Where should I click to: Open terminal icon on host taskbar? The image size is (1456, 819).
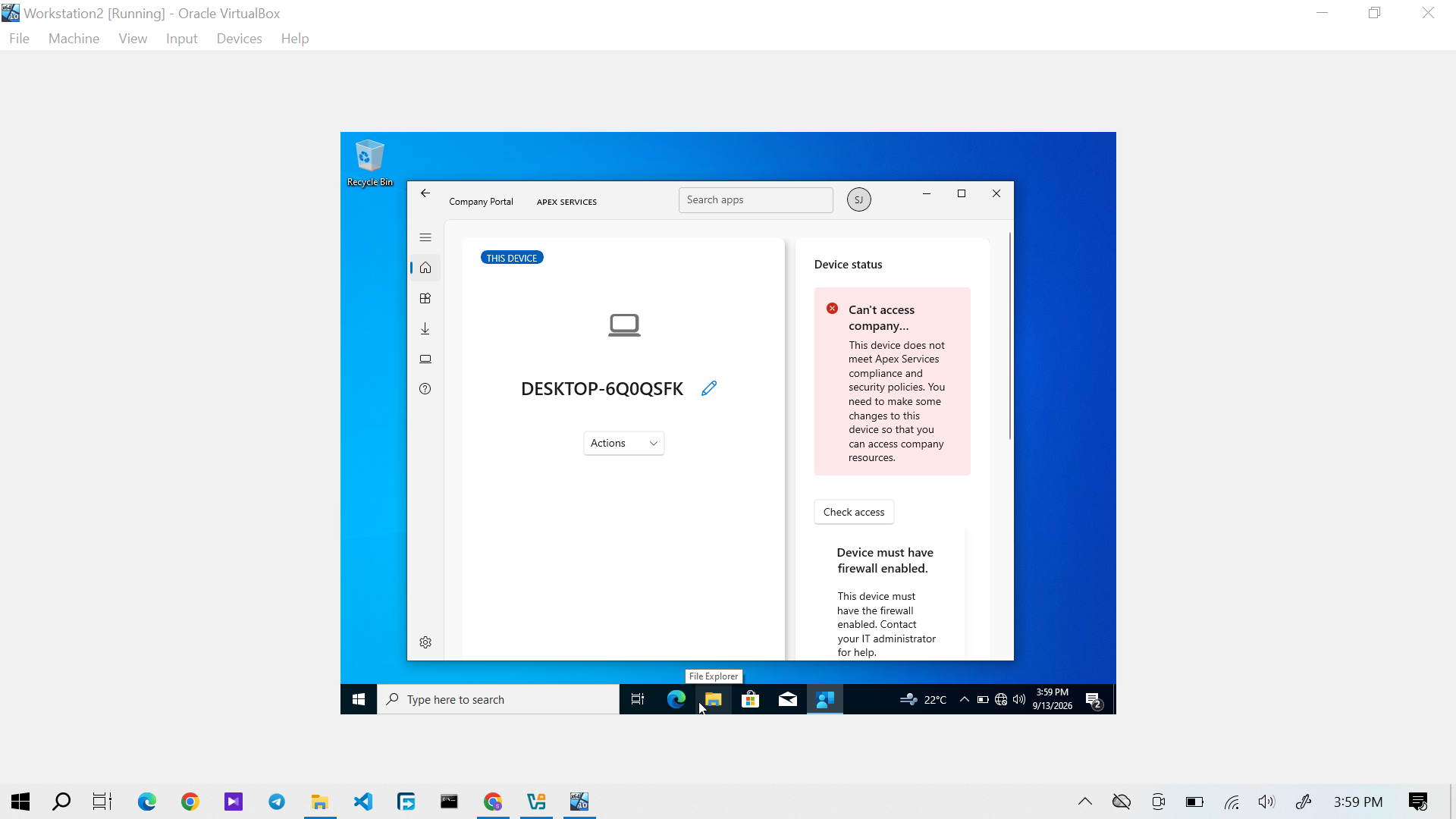[x=450, y=802]
